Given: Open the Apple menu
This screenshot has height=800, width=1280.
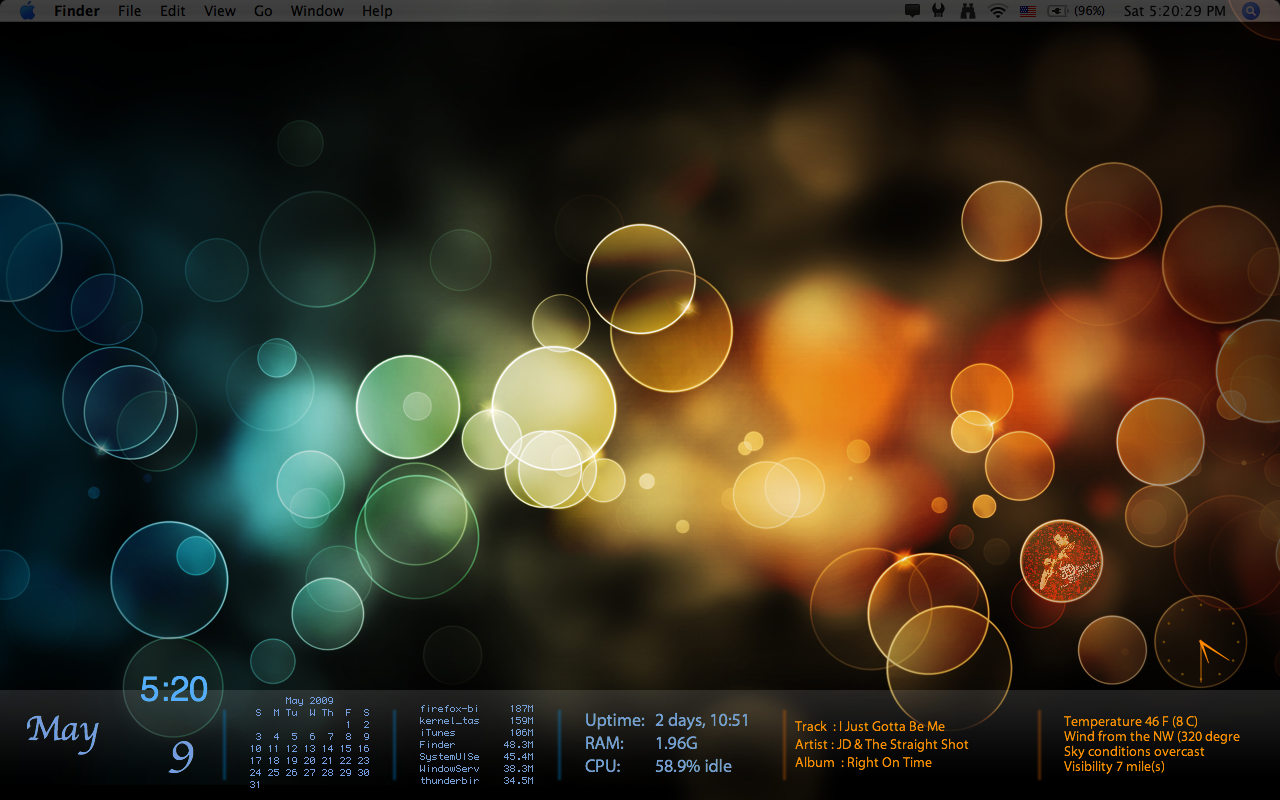Looking at the screenshot, I should [x=27, y=11].
